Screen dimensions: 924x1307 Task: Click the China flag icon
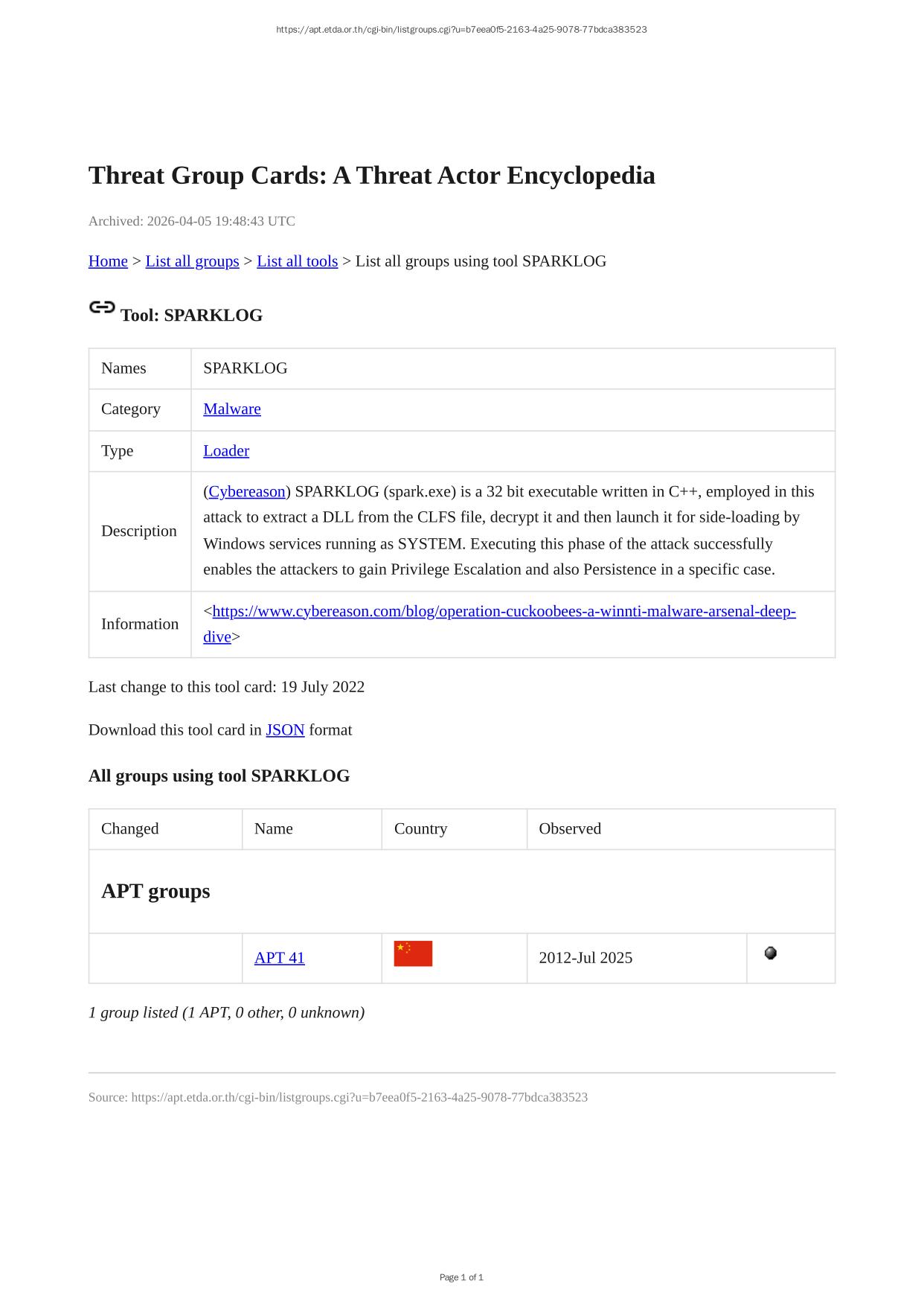pyautogui.click(x=413, y=953)
